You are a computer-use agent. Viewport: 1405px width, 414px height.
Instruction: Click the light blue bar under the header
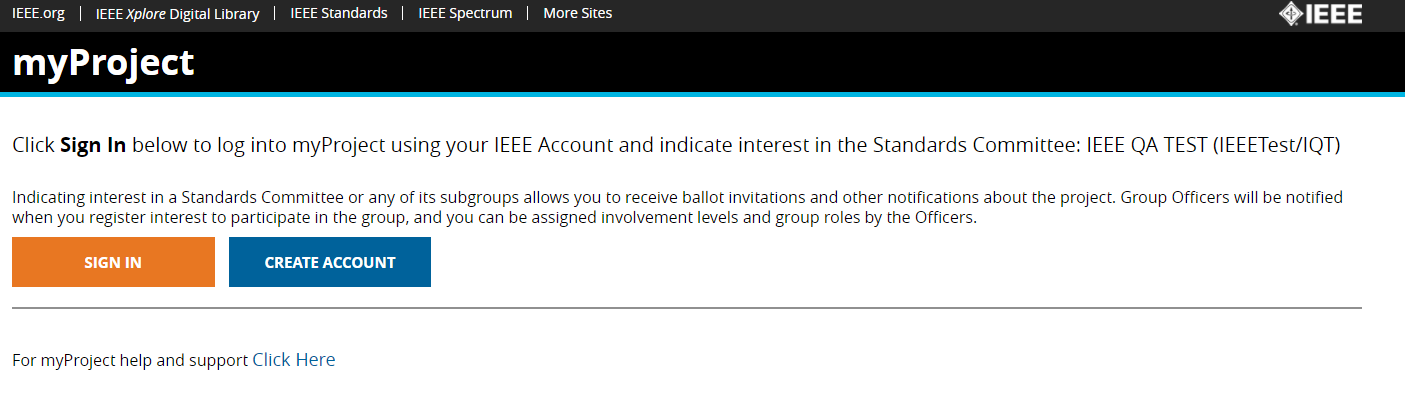tap(702, 94)
